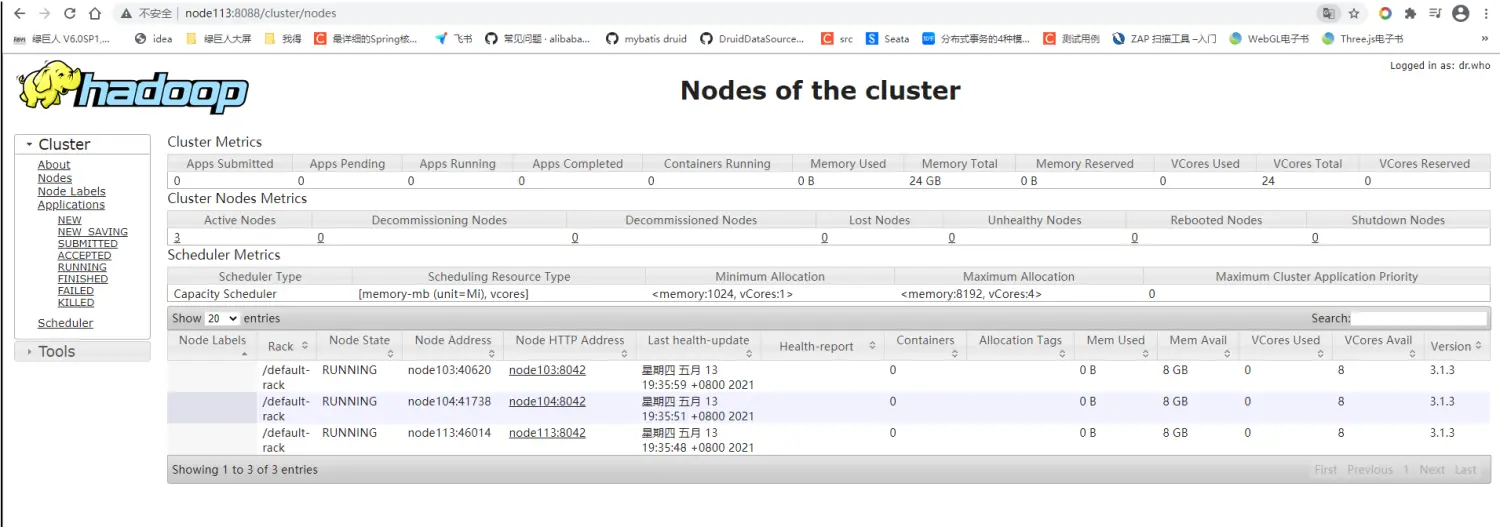
Task: Select Node Labels in the Cluster menu
Action: pyautogui.click(x=71, y=191)
